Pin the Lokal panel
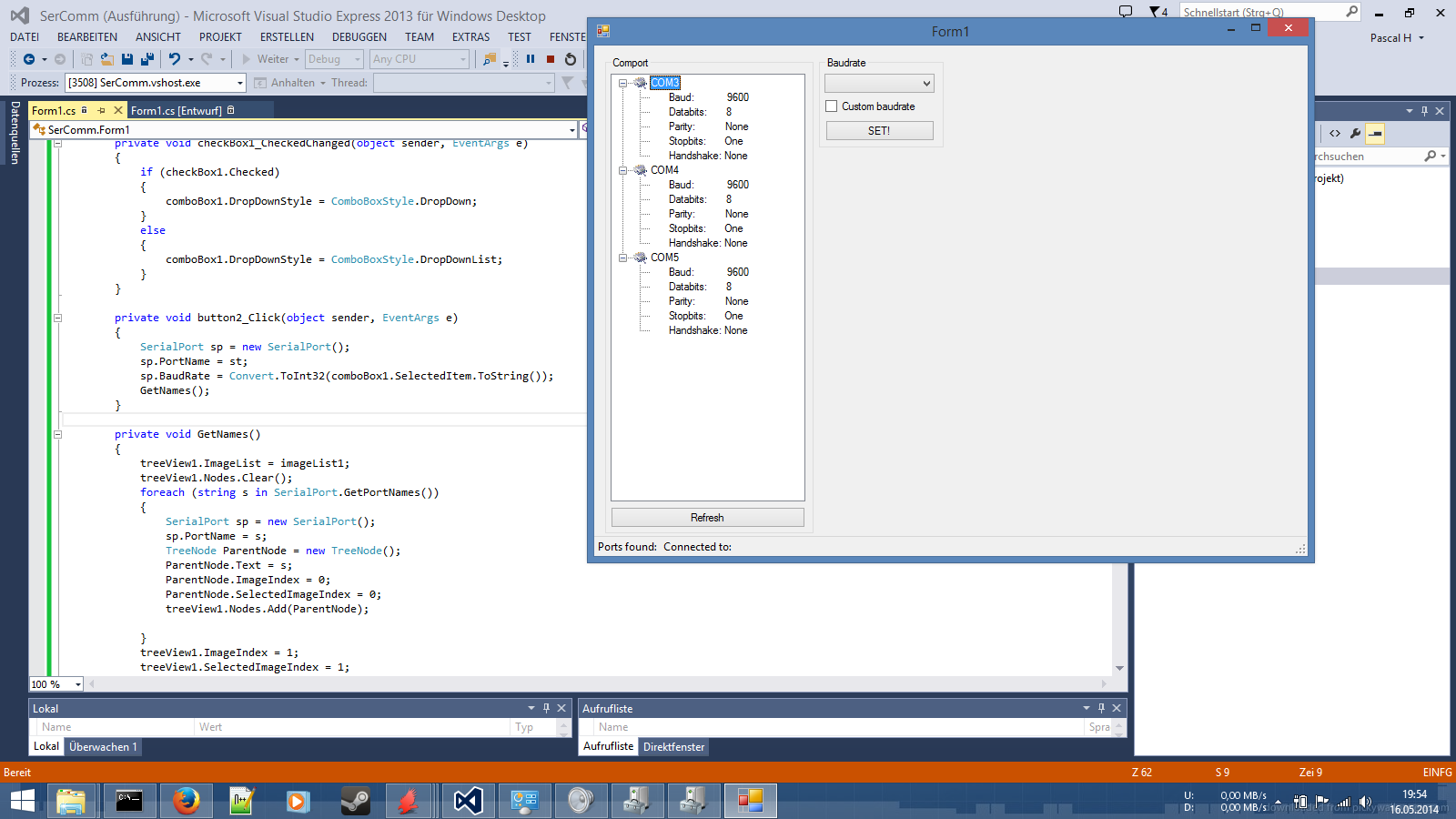1456x819 pixels. [x=546, y=708]
